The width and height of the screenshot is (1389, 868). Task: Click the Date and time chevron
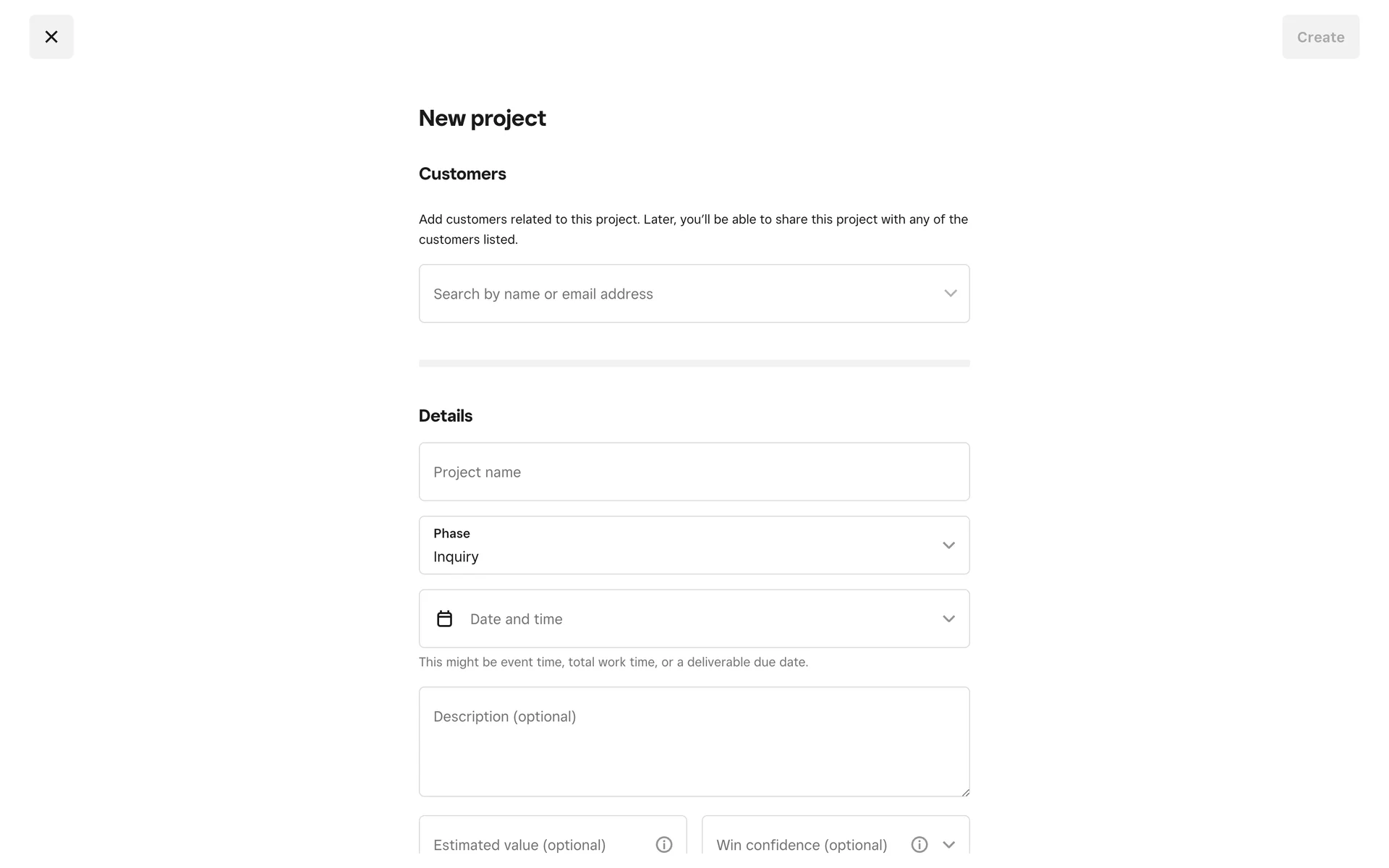tap(948, 619)
